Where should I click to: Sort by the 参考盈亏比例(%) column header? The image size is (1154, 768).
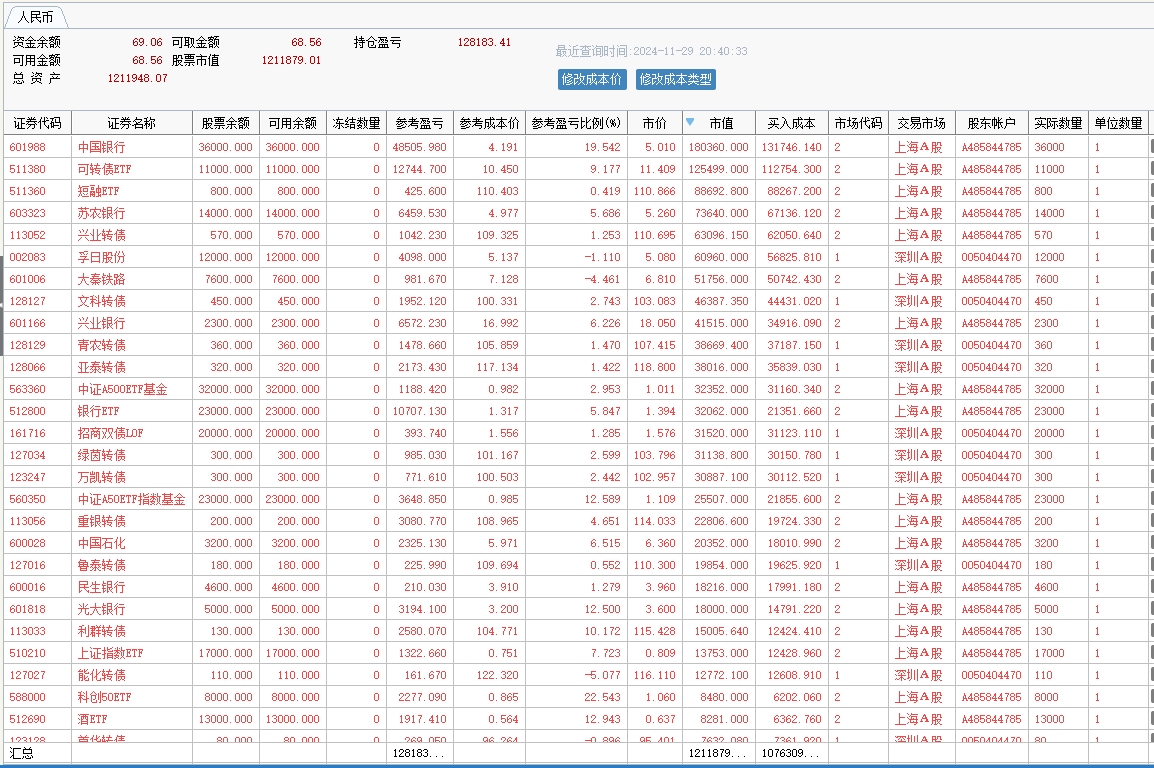pyautogui.click(x=576, y=123)
